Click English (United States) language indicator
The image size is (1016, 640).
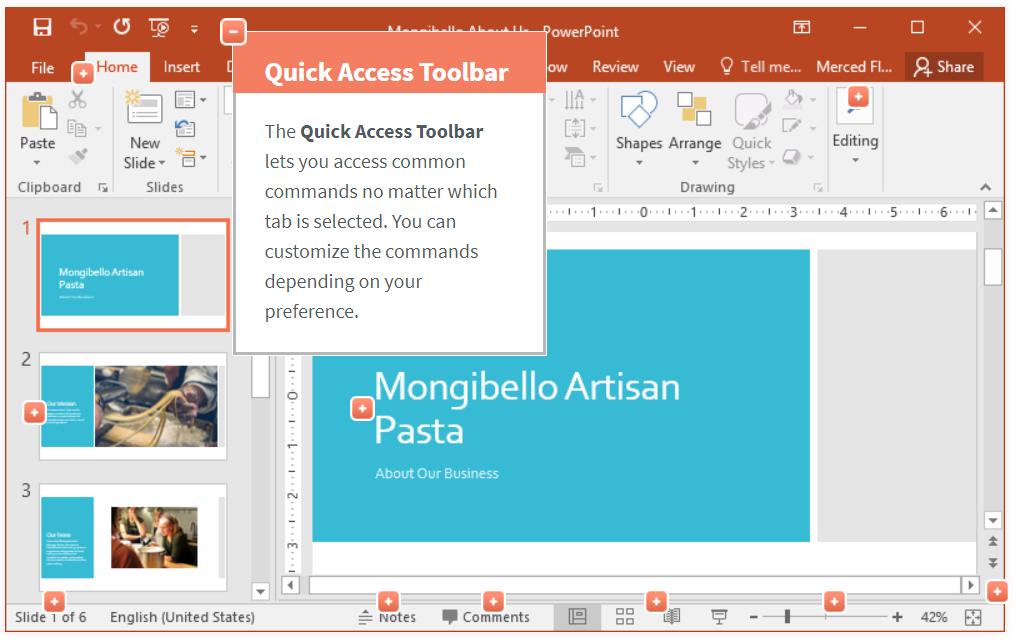[182, 617]
